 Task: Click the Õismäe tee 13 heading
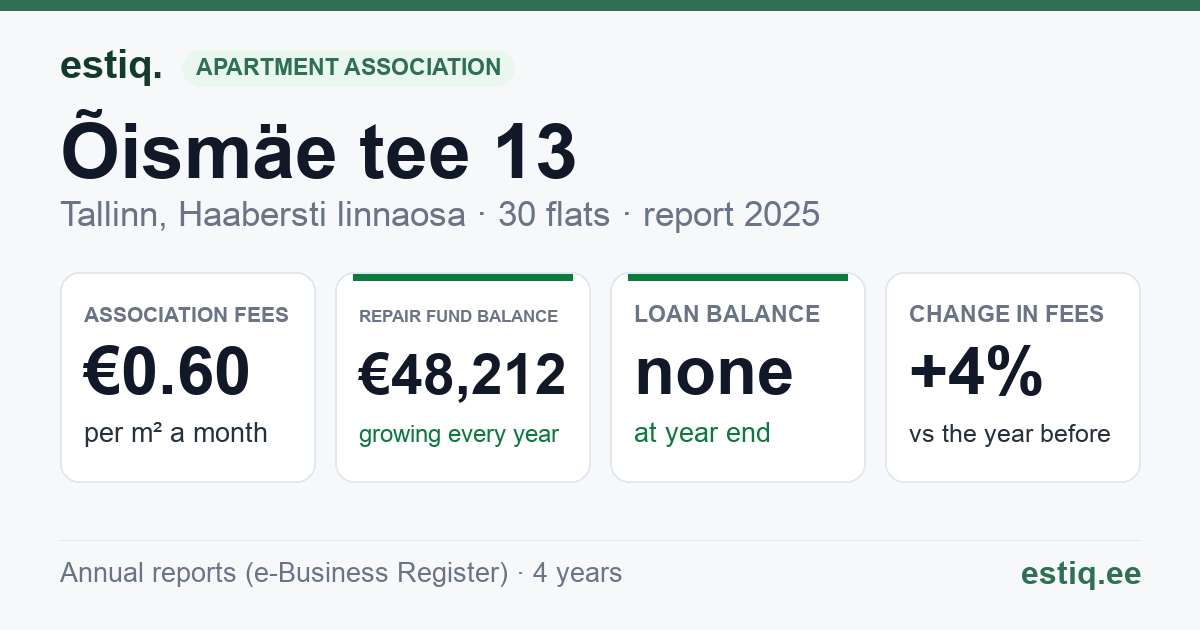(319, 153)
